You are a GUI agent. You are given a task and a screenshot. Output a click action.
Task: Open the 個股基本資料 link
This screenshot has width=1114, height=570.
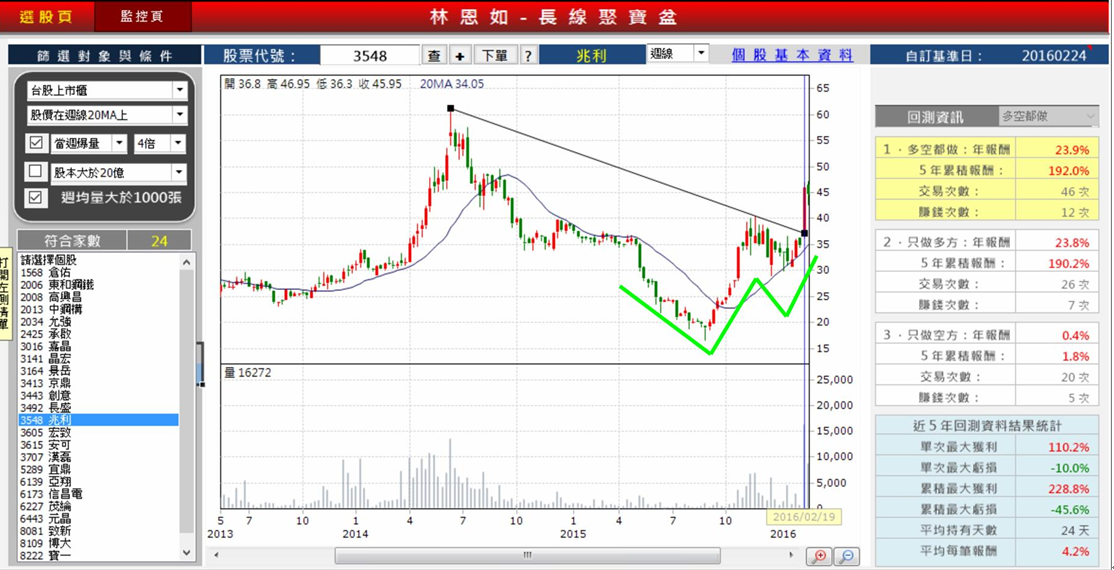pos(791,56)
